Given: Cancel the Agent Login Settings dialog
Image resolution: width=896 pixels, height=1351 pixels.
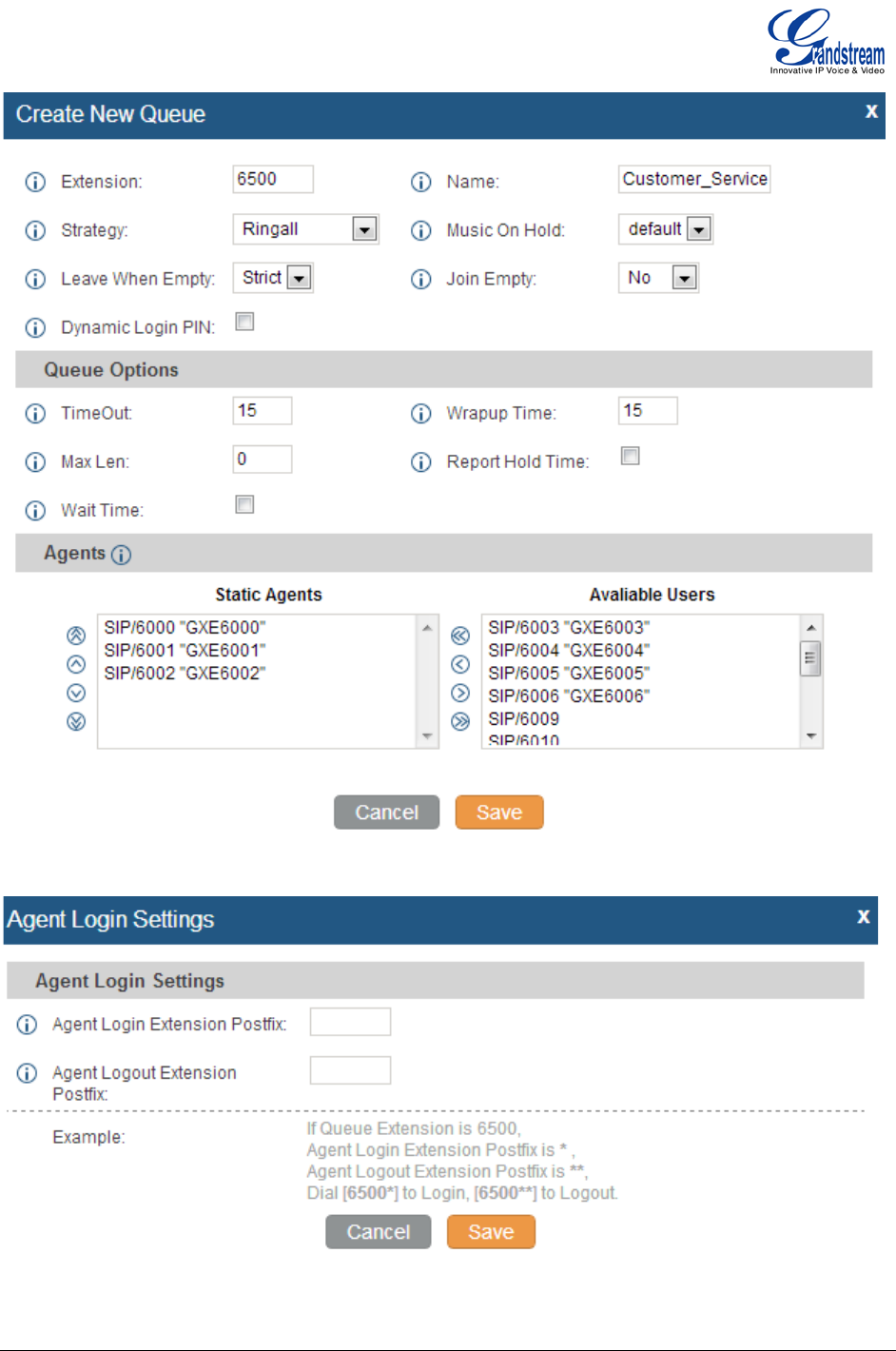Looking at the screenshot, I should pyautogui.click(x=378, y=1232).
